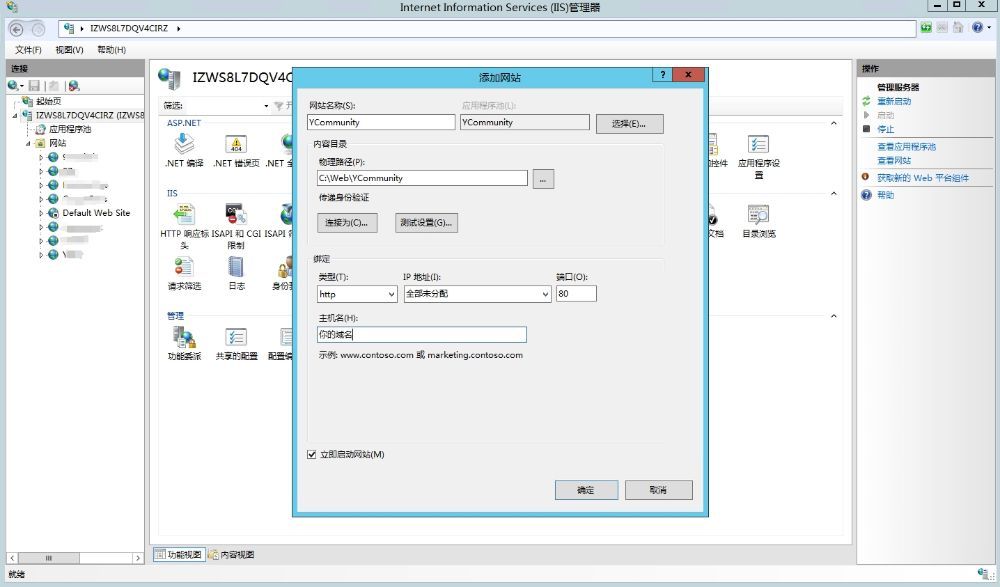Open the 功能委派 feature icon
Image resolution: width=1000 pixels, height=587 pixels.
(x=184, y=338)
